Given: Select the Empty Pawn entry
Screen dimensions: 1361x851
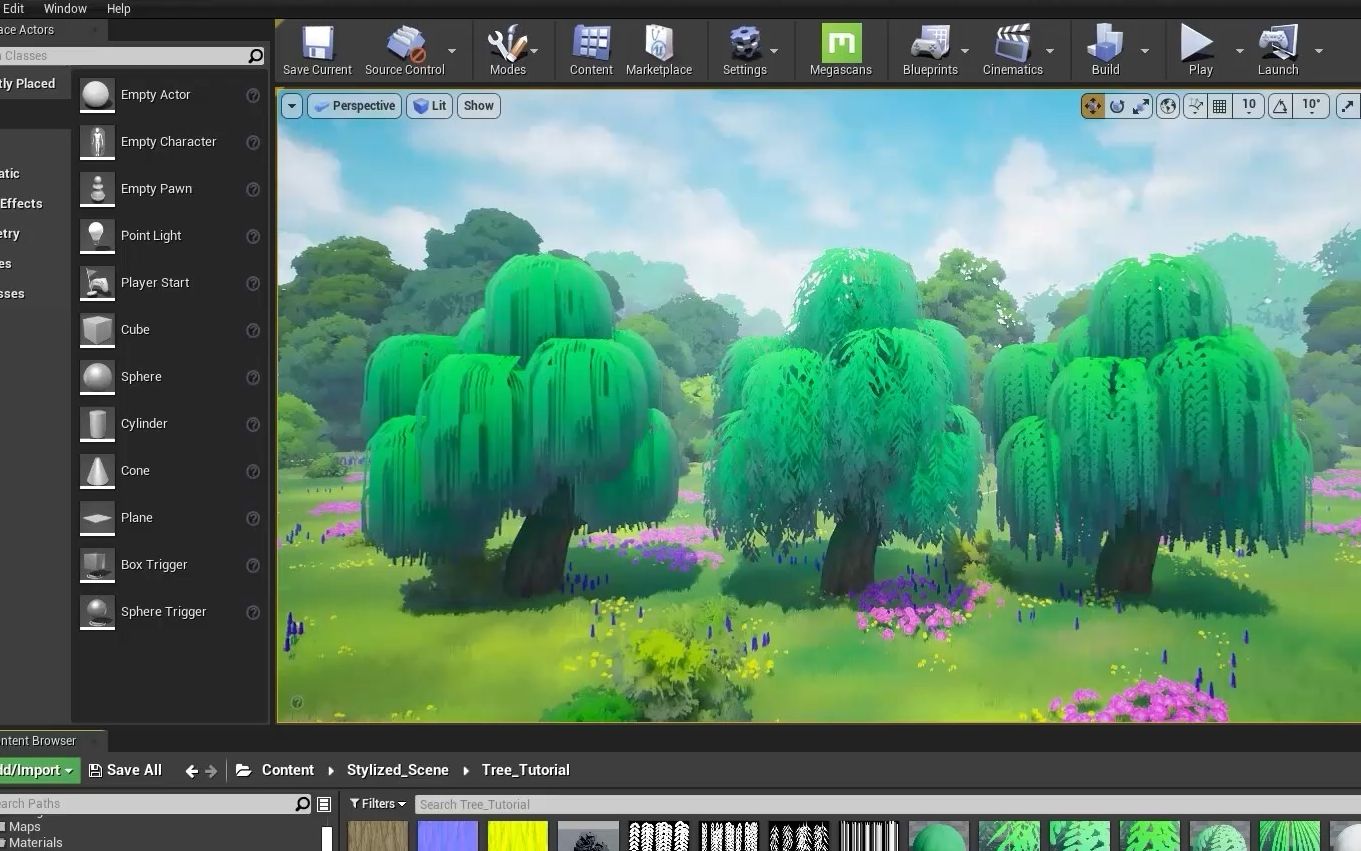Looking at the screenshot, I should (170, 189).
